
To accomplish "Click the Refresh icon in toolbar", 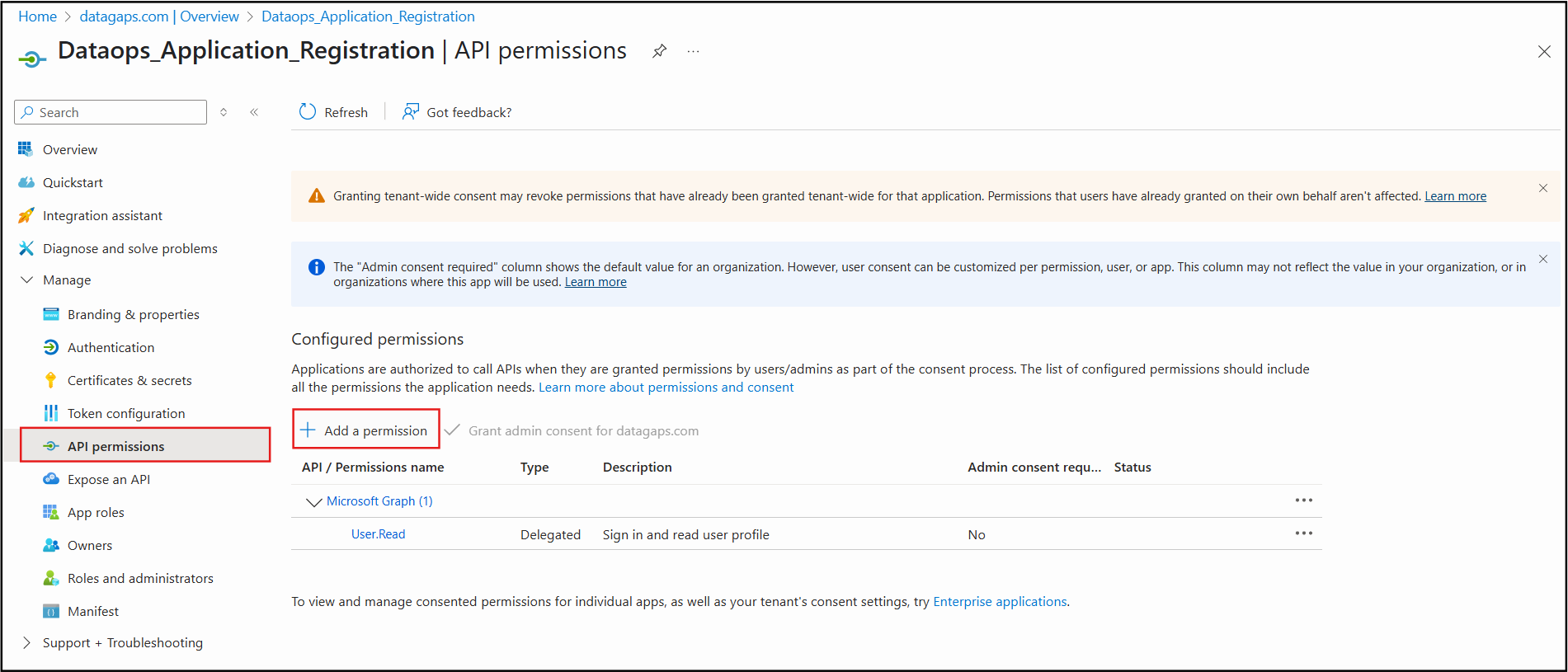I will click(x=308, y=112).
